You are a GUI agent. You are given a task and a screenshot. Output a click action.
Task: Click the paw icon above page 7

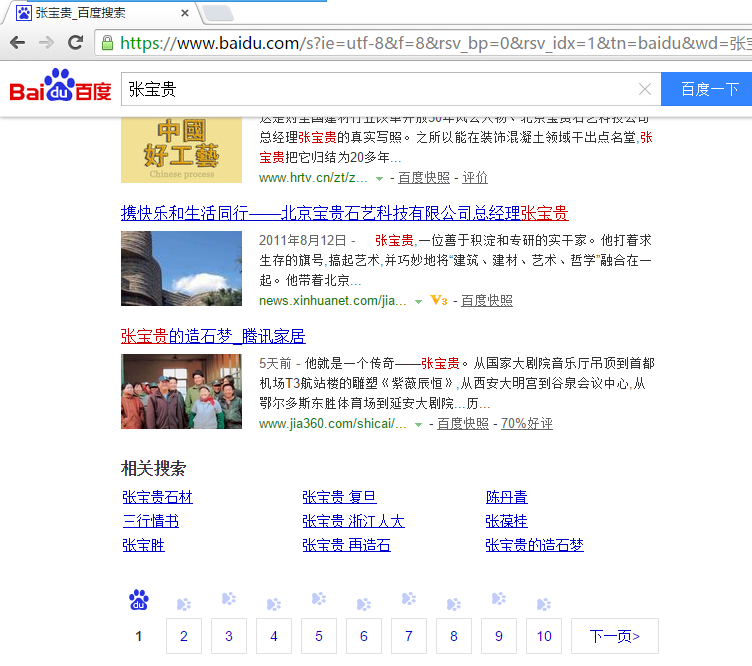tap(409, 598)
